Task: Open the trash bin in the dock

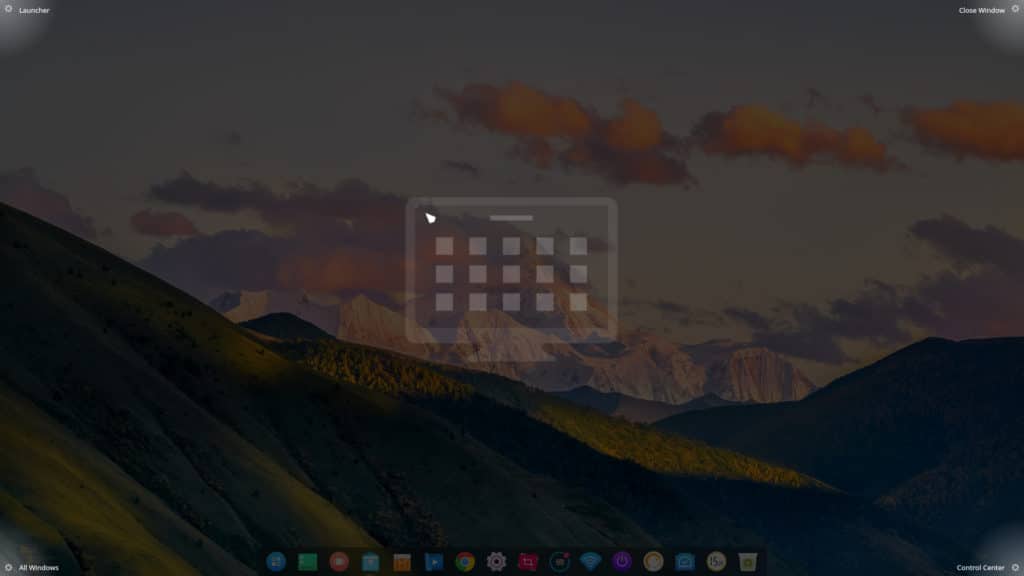Action: point(748,562)
